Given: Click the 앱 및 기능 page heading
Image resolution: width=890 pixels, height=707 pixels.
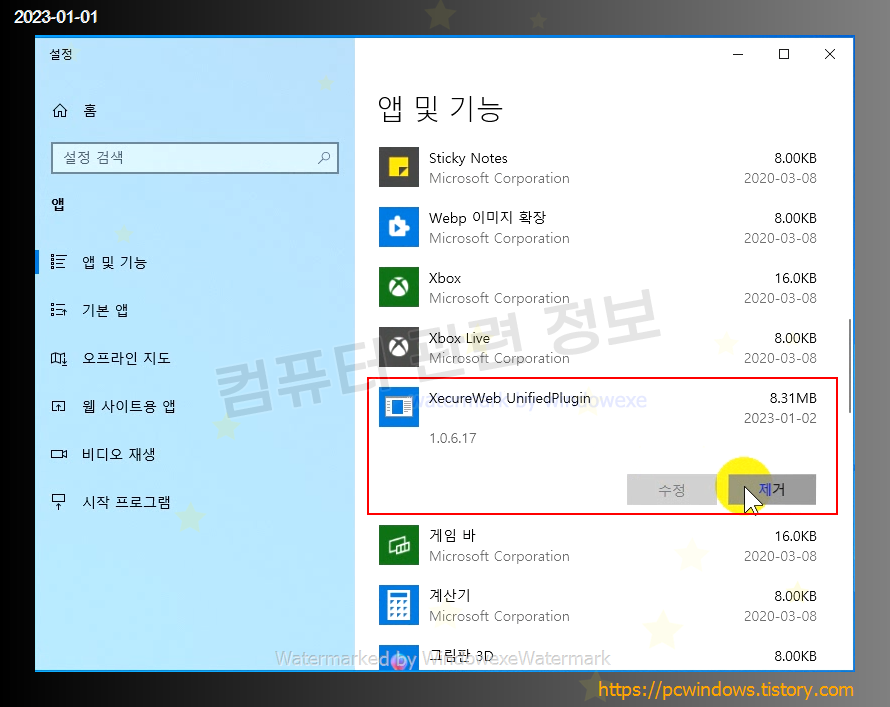Looking at the screenshot, I should tap(440, 109).
